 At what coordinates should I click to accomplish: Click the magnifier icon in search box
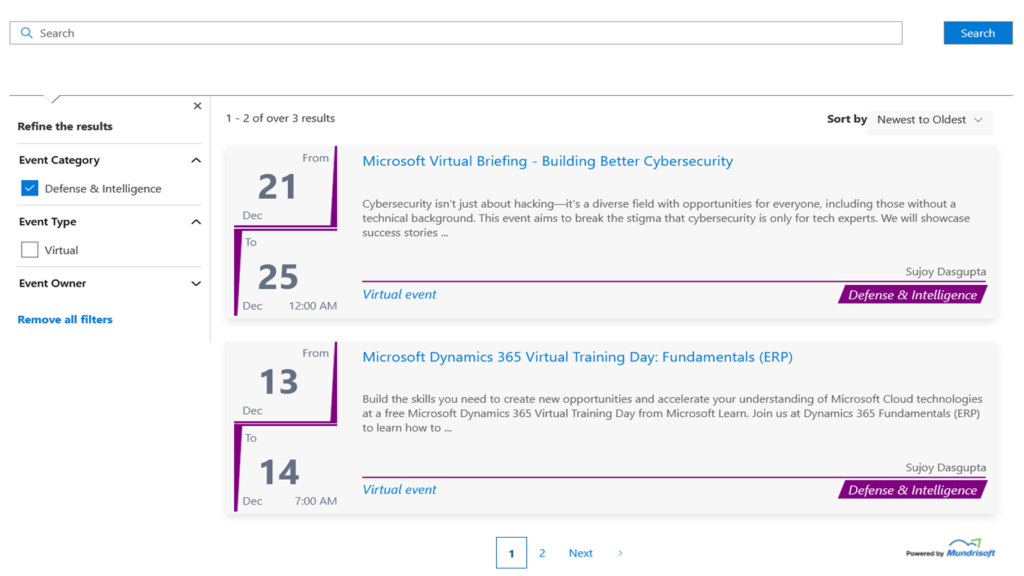27,33
